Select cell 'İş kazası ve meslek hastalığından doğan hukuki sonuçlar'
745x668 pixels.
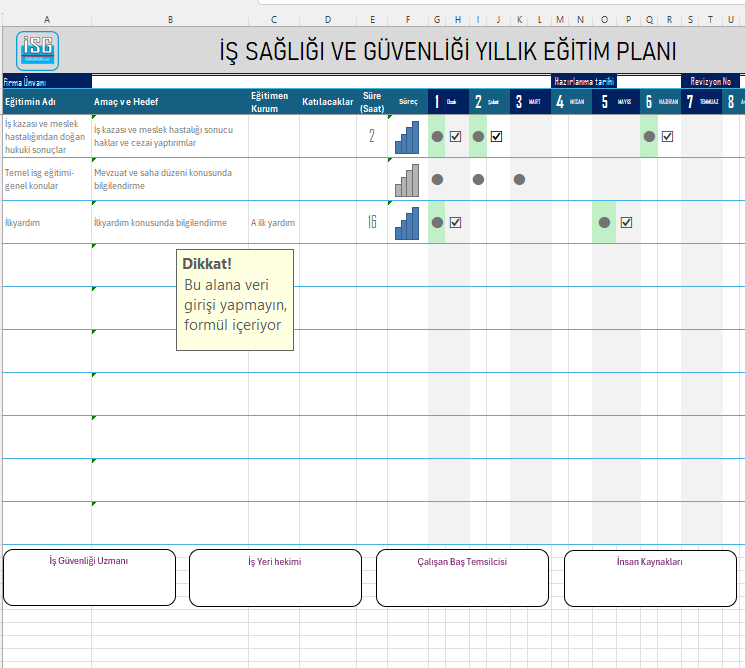[47, 136]
